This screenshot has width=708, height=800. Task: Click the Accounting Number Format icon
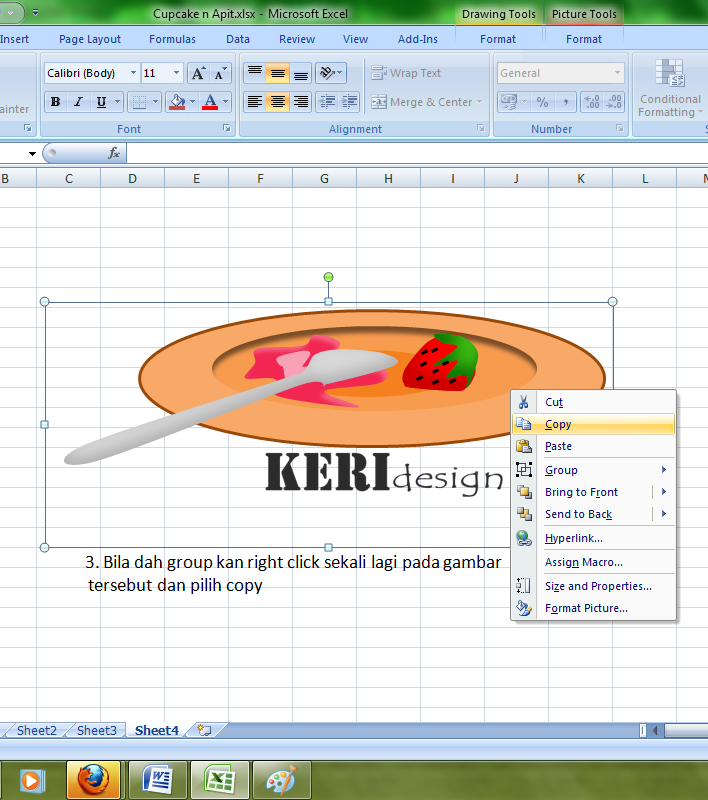coord(509,102)
